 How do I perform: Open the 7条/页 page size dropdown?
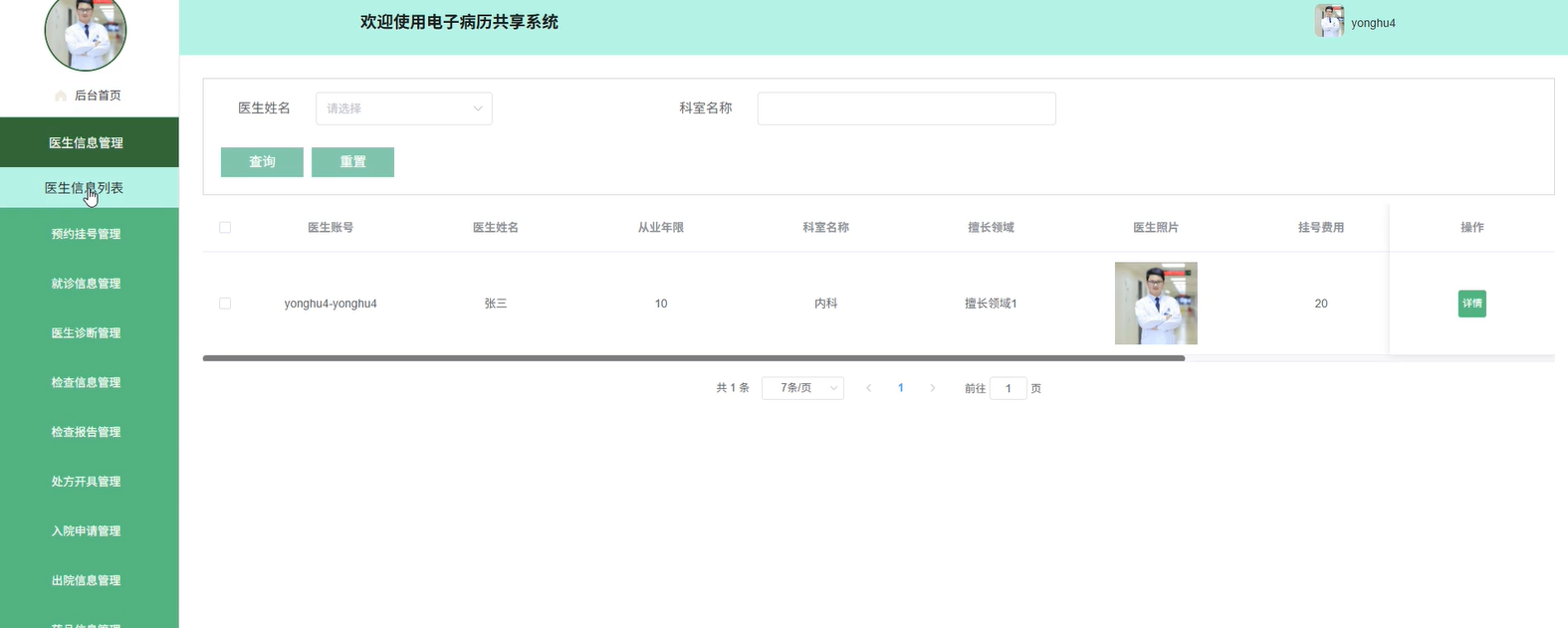click(802, 388)
